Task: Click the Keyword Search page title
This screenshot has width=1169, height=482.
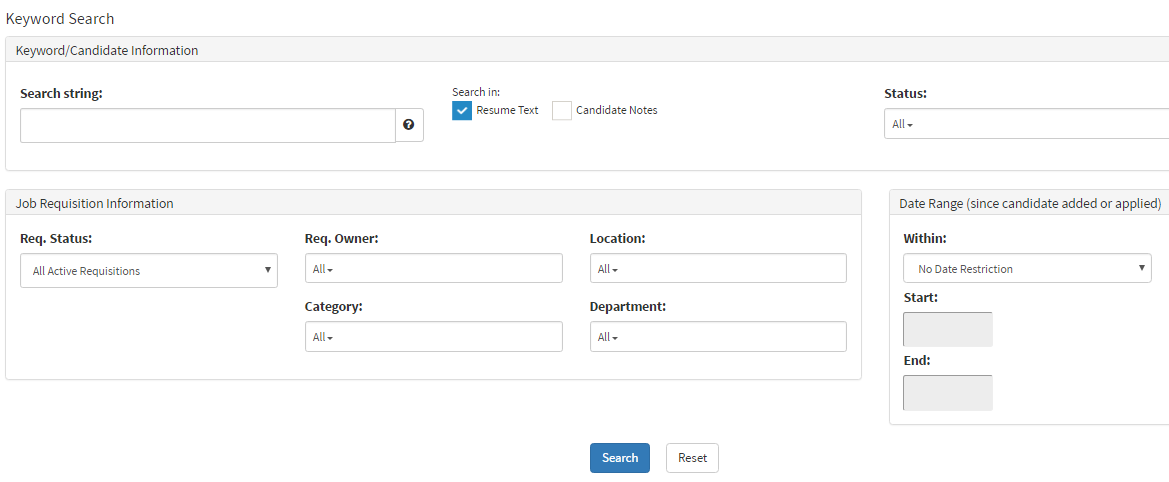Action: (x=60, y=18)
